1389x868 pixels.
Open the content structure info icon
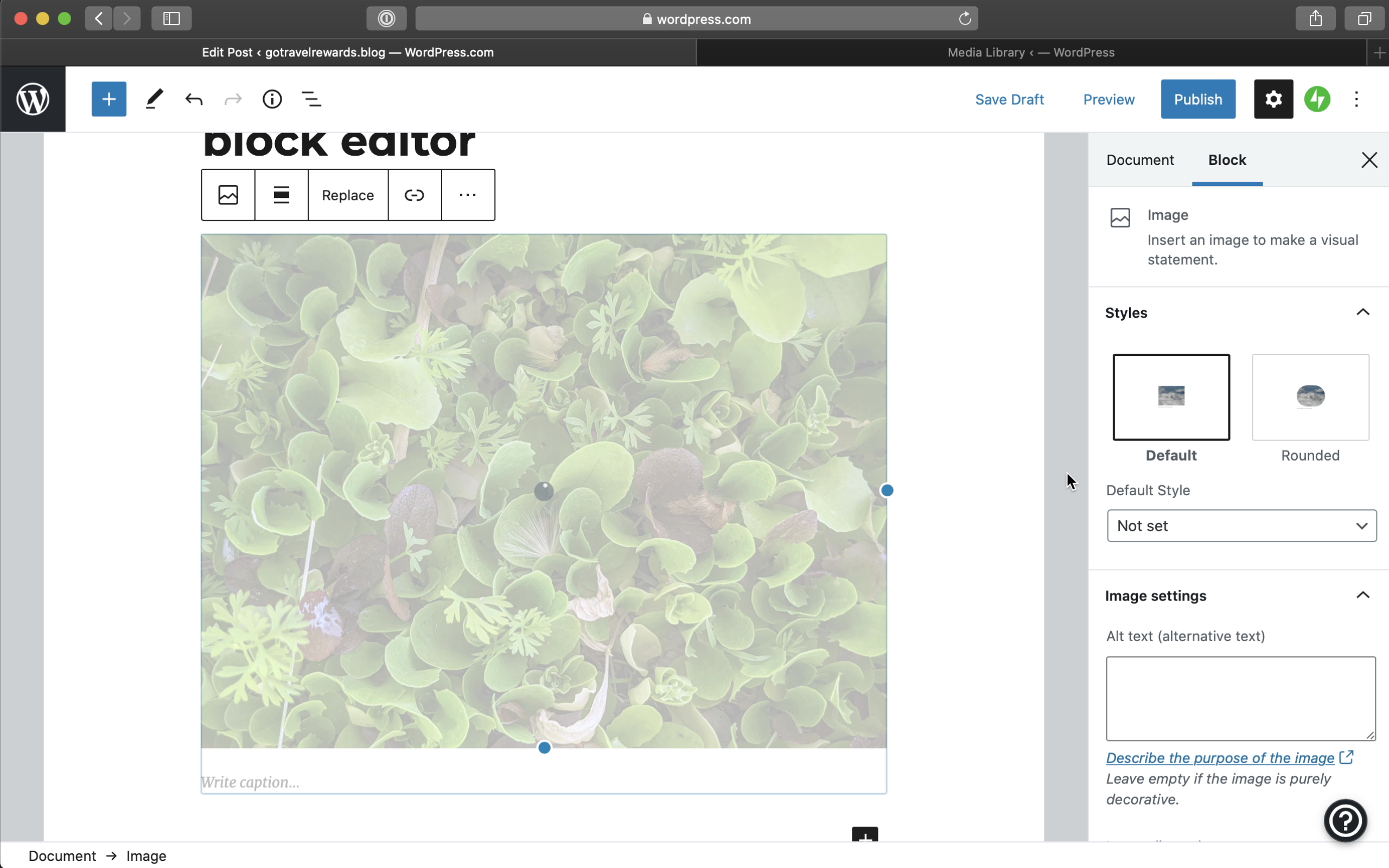(272, 99)
